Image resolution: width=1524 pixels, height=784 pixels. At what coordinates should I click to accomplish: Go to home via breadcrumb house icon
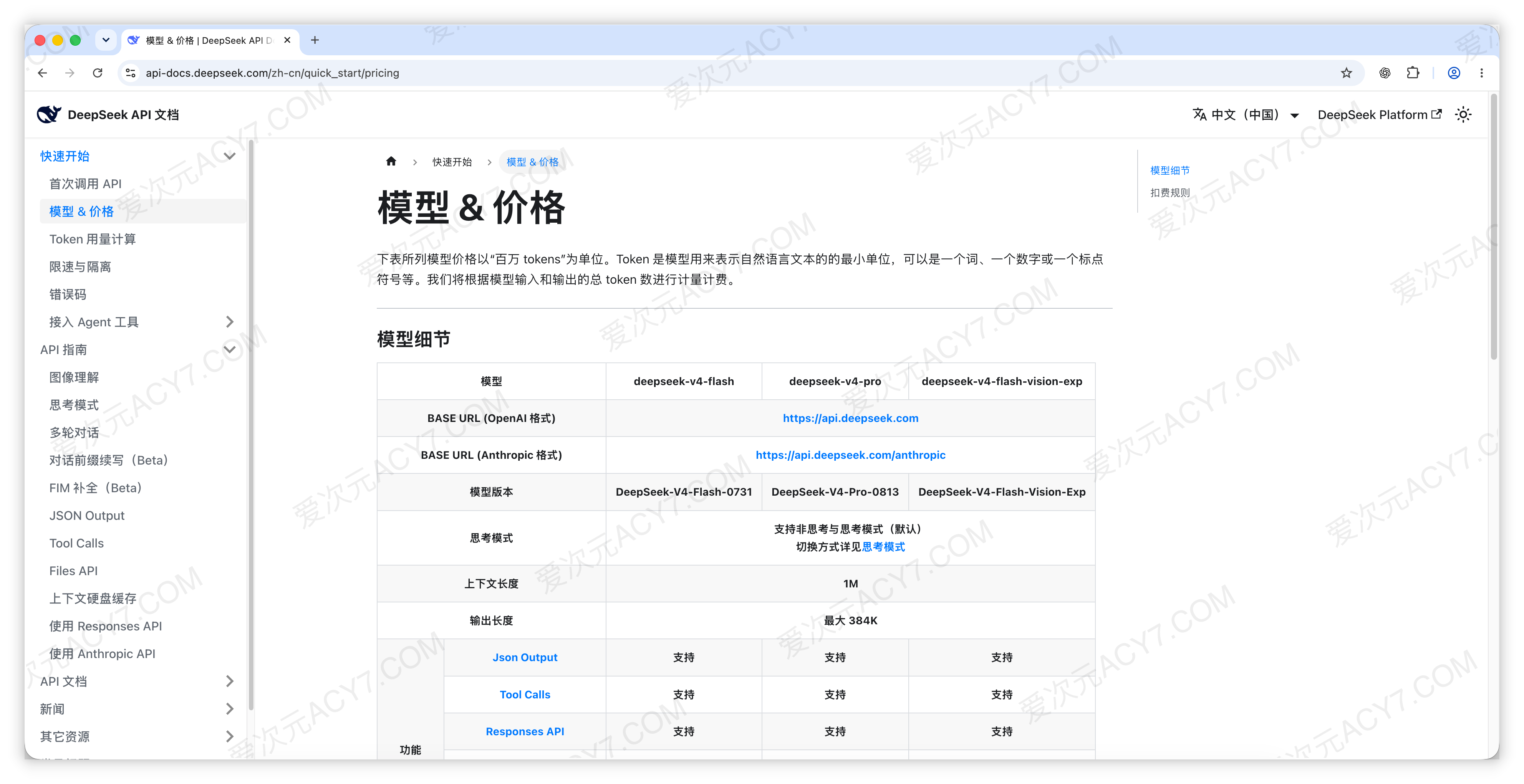[x=391, y=161]
